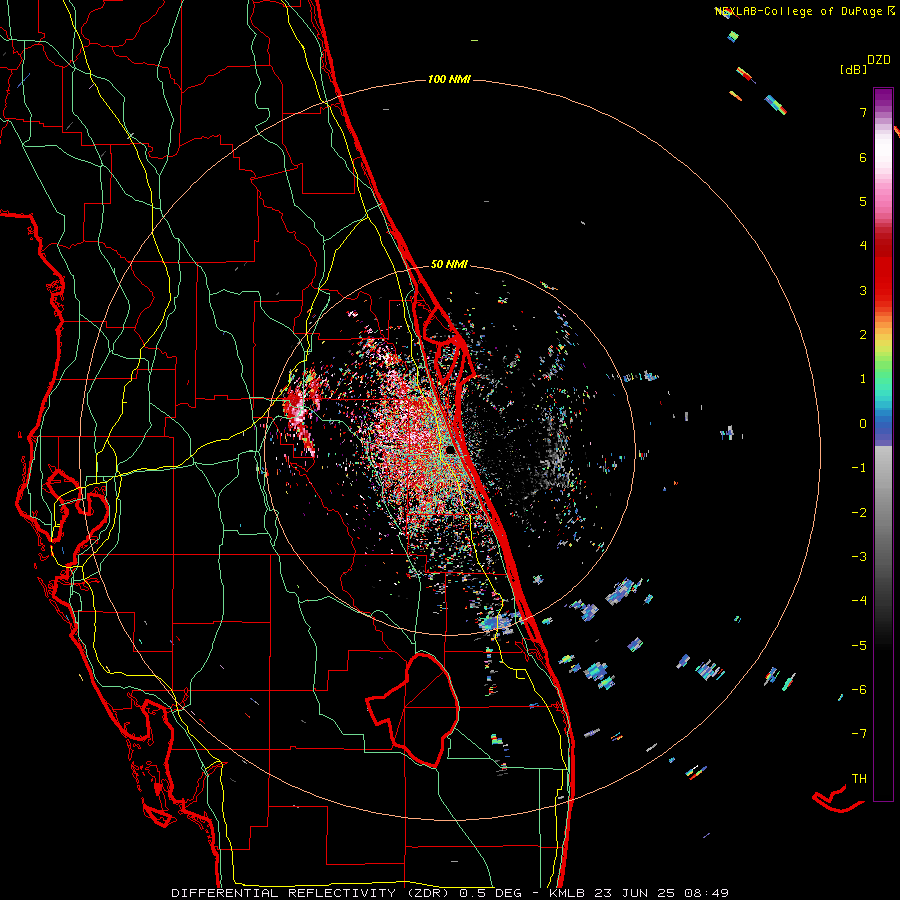
Task: Click the black radar site dot at center
Action: [451, 450]
